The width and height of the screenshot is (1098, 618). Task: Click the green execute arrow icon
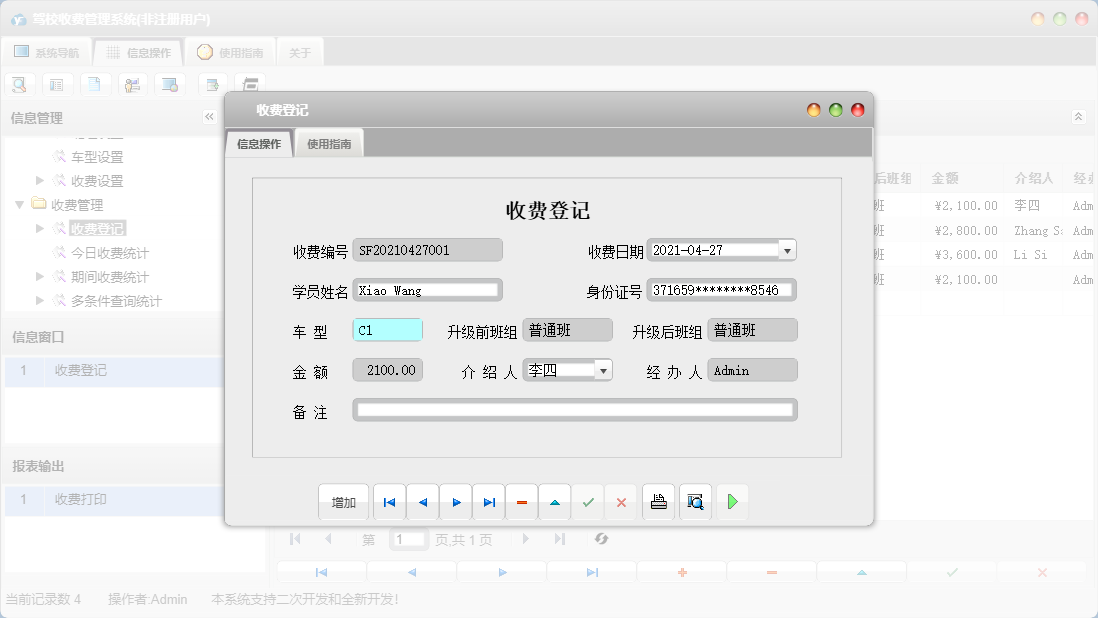pyautogui.click(x=732, y=502)
